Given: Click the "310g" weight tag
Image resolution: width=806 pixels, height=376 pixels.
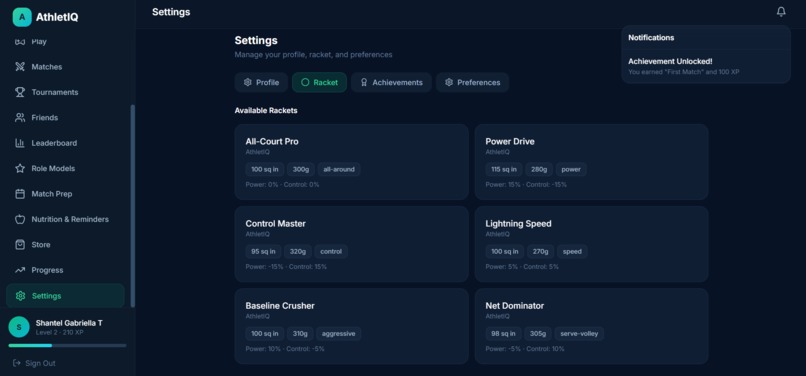Looking at the screenshot, I should (300, 334).
